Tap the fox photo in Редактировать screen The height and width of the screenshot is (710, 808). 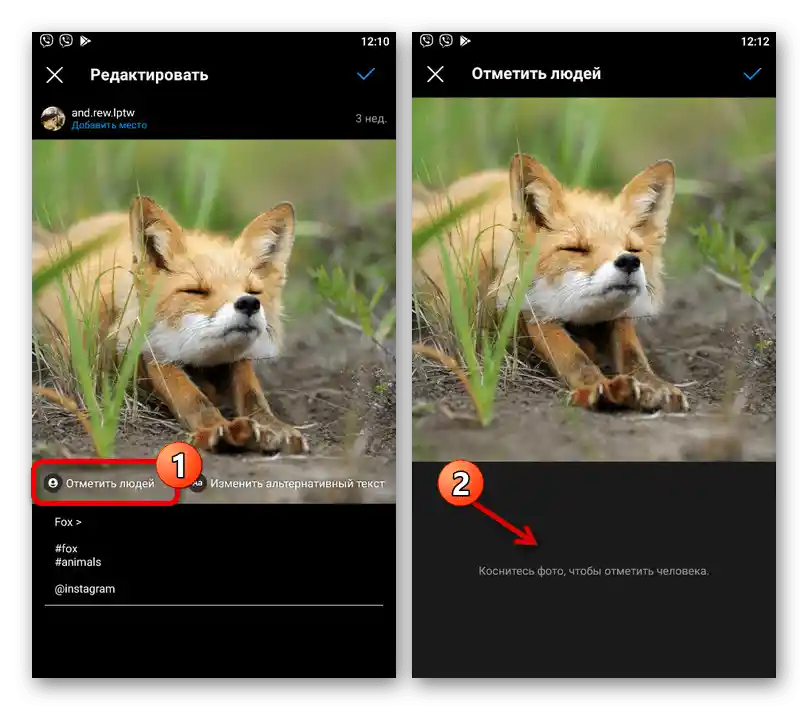tap(214, 322)
